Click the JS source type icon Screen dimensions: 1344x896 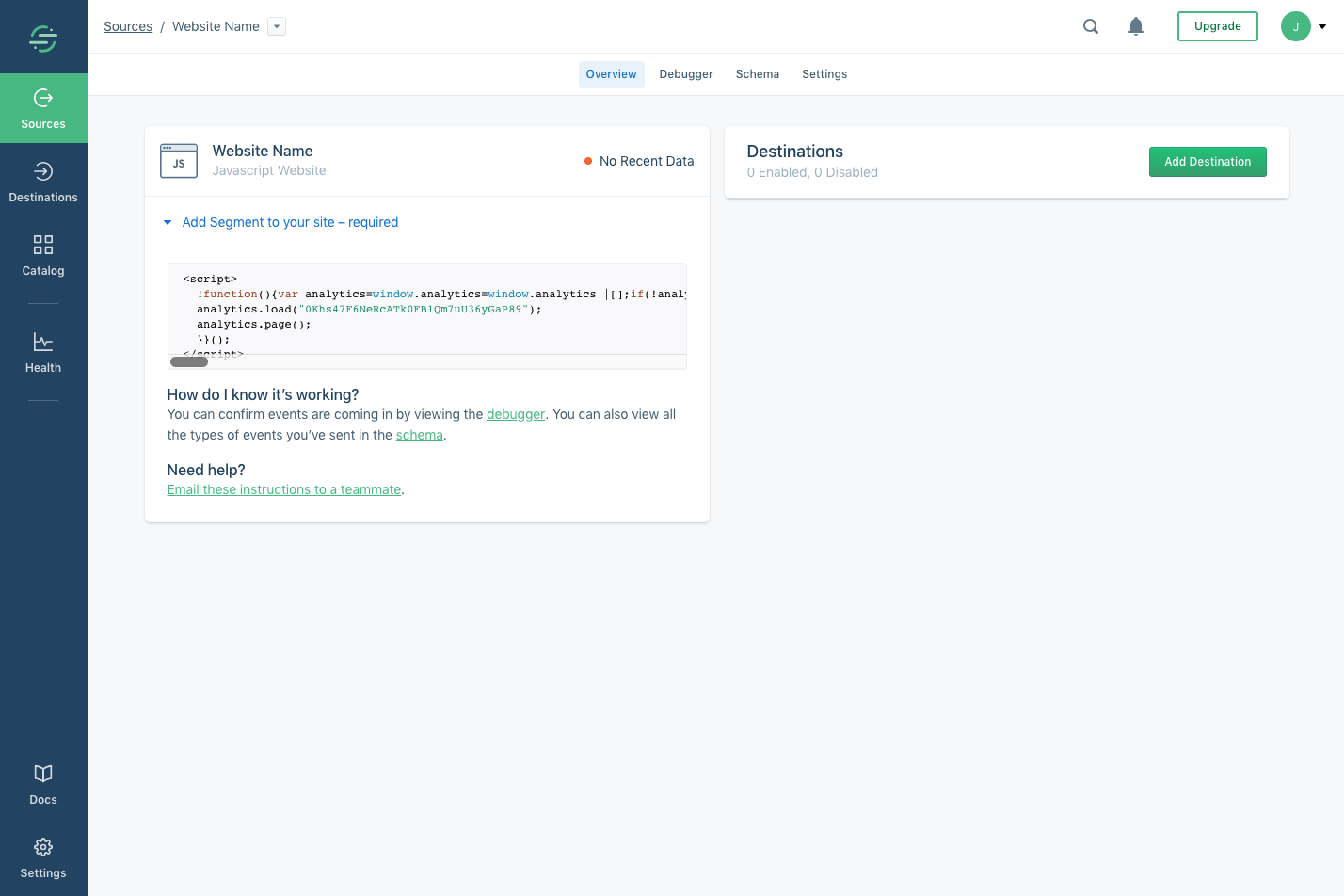(x=179, y=161)
